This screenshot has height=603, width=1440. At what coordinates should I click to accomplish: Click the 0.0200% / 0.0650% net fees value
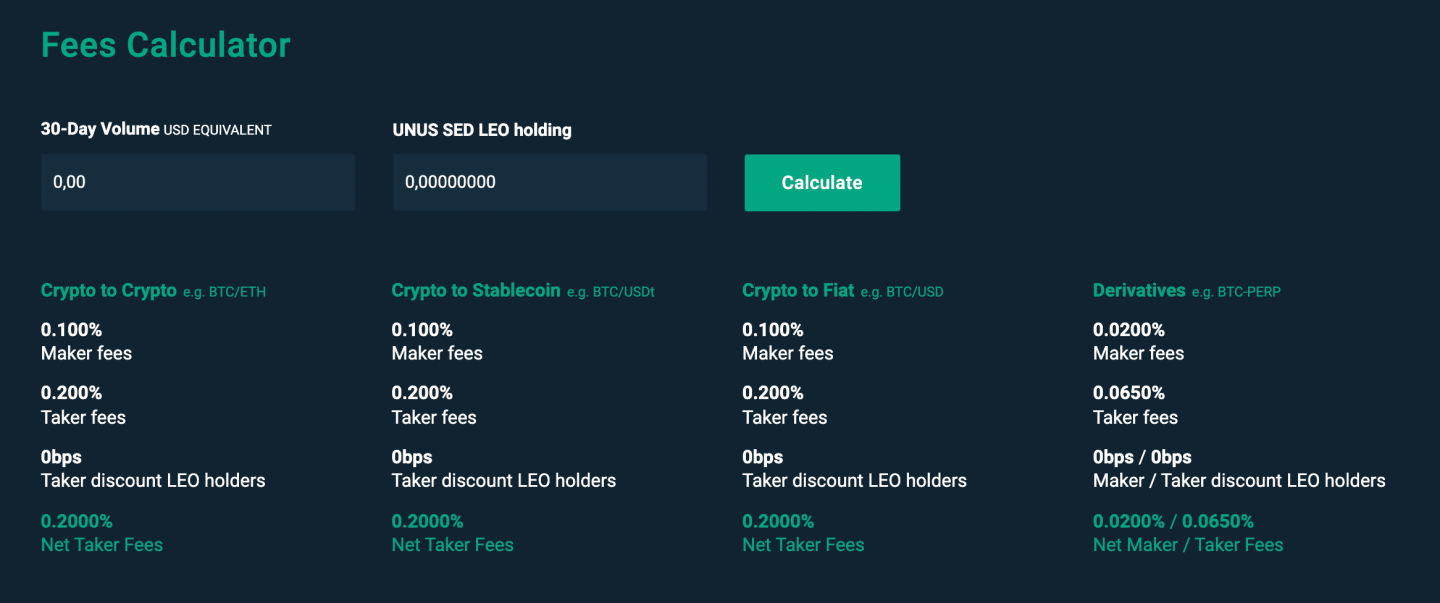(x=1173, y=521)
